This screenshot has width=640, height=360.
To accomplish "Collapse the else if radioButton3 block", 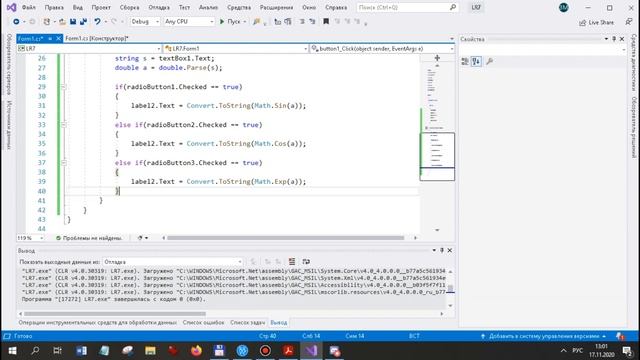I will pos(63,163).
